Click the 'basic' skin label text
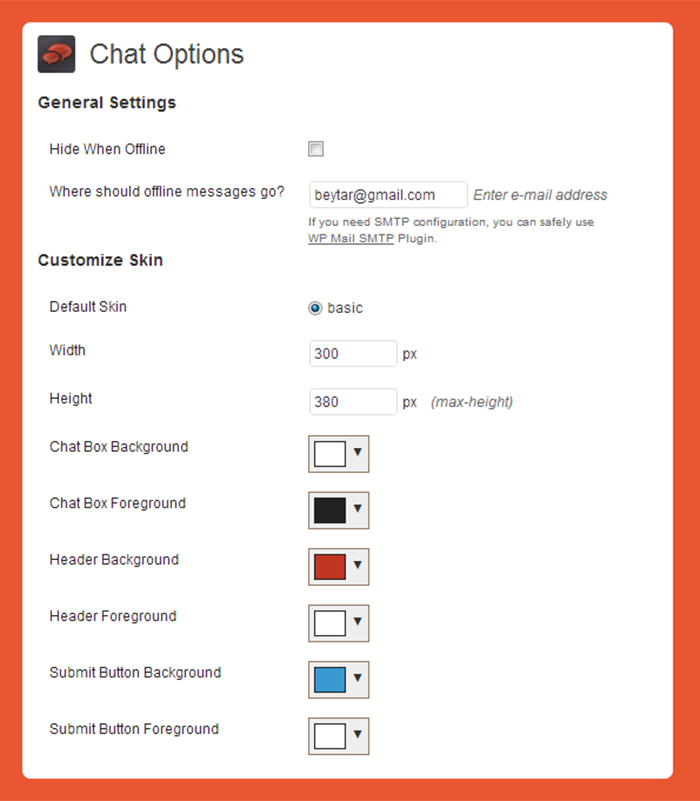The width and height of the screenshot is (700, 801). click(x=345, y=308)
